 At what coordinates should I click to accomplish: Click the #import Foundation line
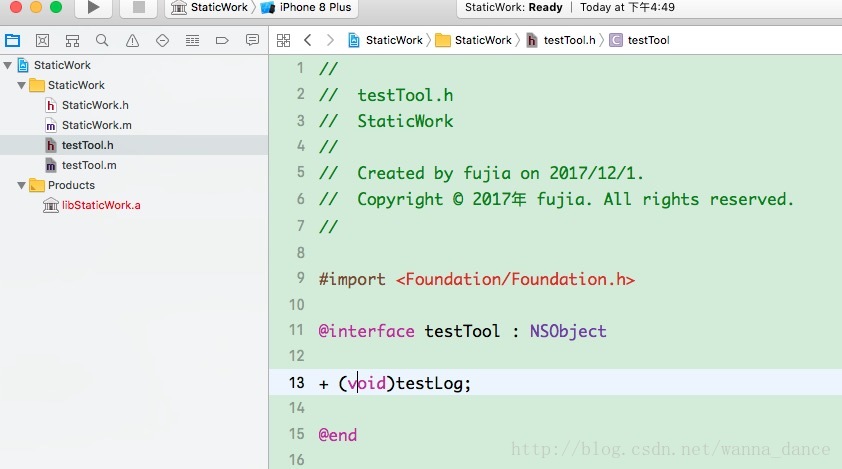coord(476,279)
